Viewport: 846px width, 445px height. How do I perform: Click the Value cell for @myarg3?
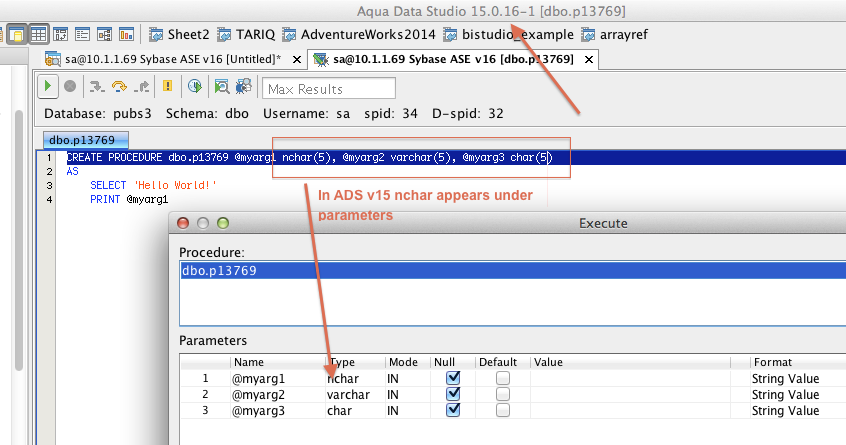(631, 410)
